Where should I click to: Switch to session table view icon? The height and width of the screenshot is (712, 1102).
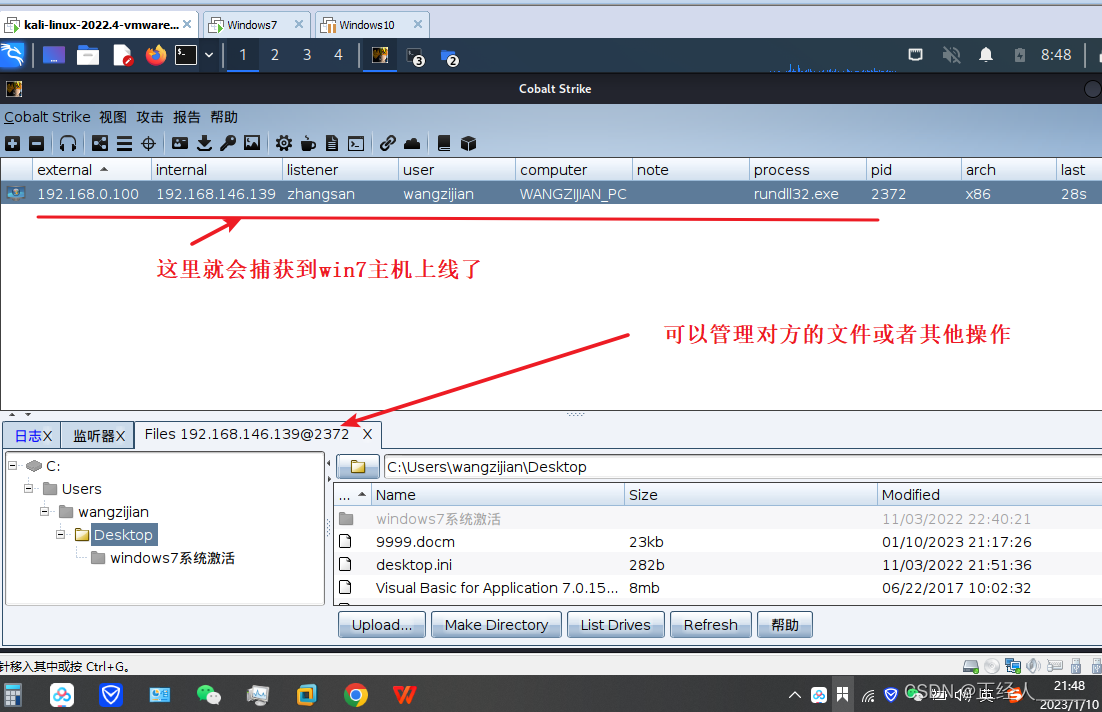tap(124, 144)
